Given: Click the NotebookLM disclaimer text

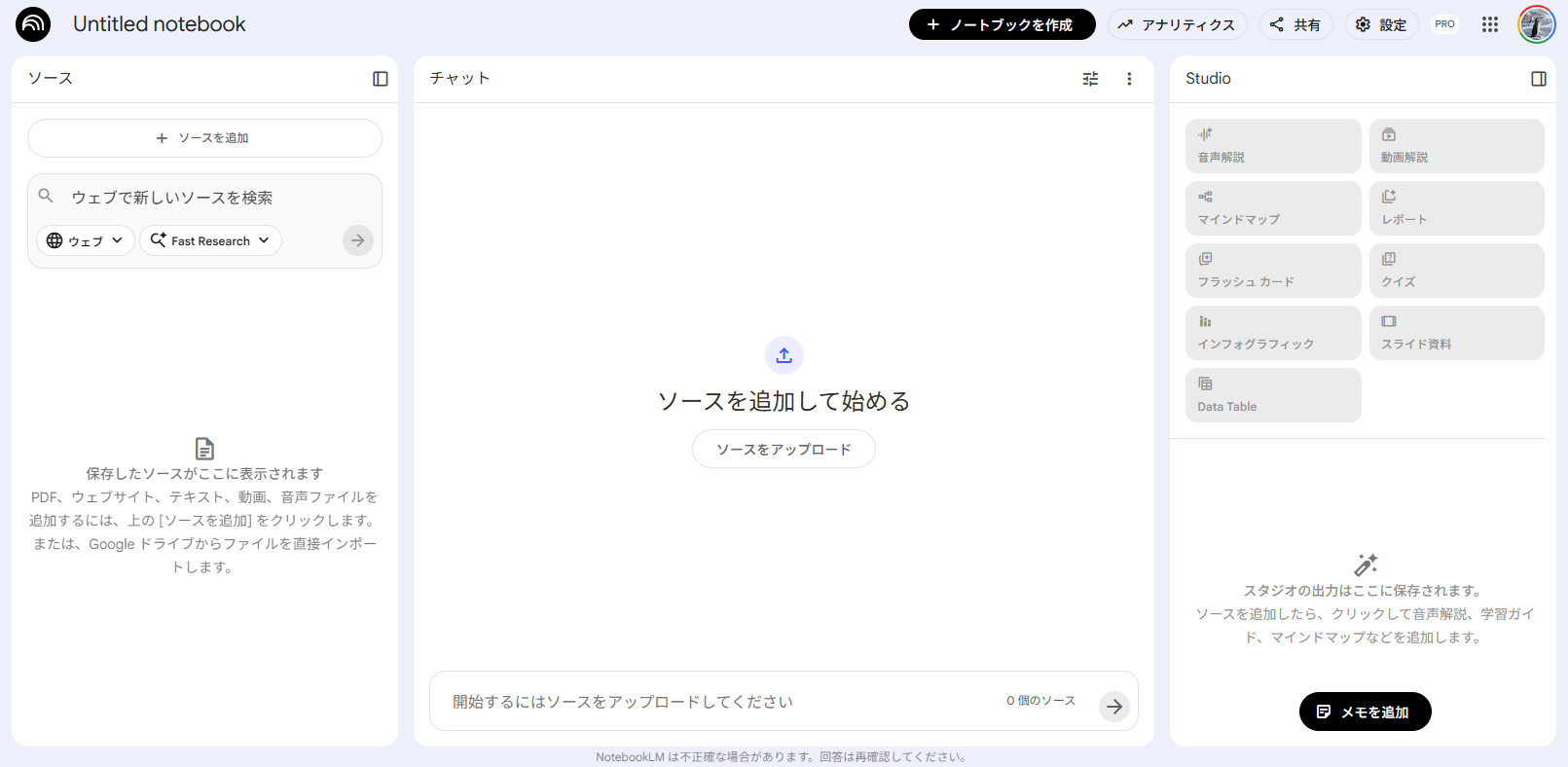Looking at the screenshot, I should point(782,757).
